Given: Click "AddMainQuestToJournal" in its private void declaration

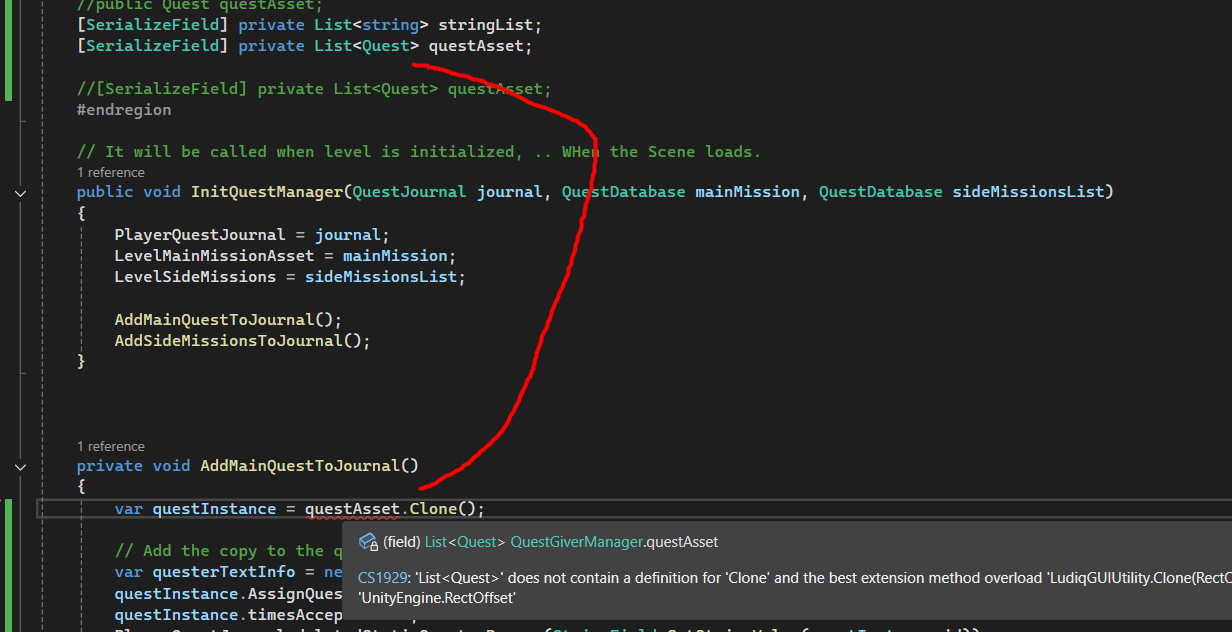Looking at the screenshot, I should [x=300, y=465].
